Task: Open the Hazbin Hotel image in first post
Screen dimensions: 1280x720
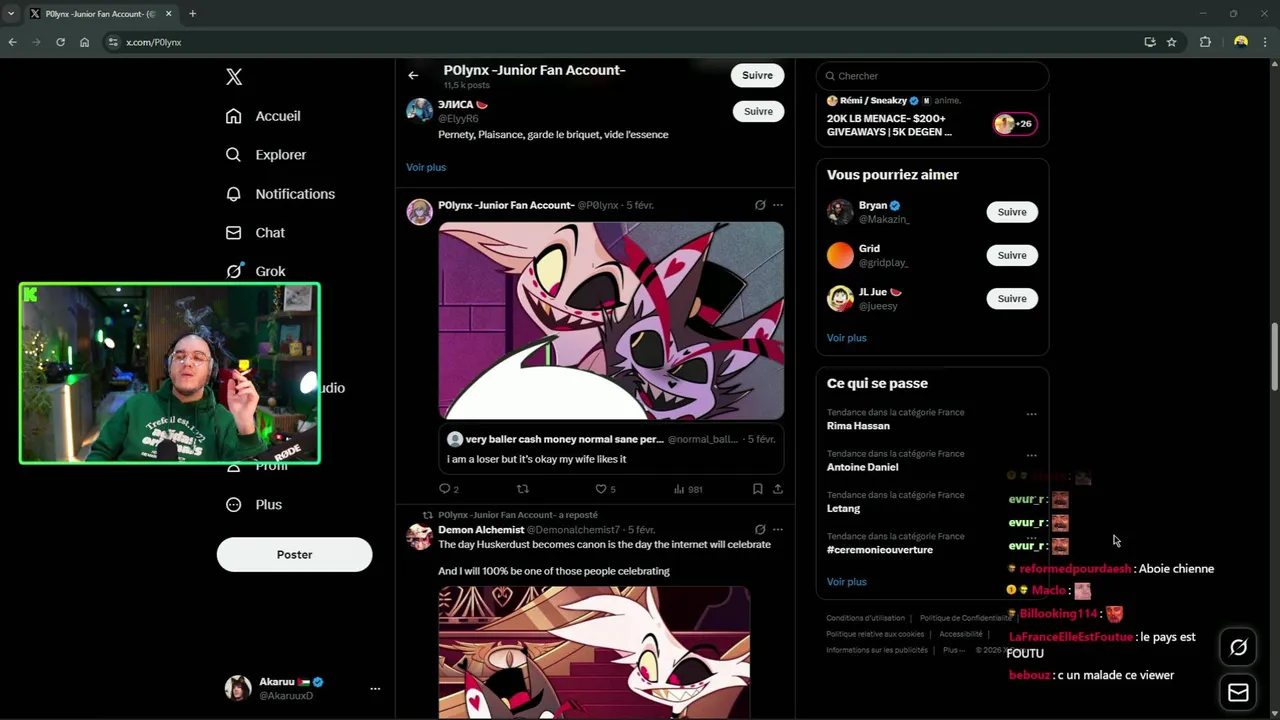Action: [611, 320]
